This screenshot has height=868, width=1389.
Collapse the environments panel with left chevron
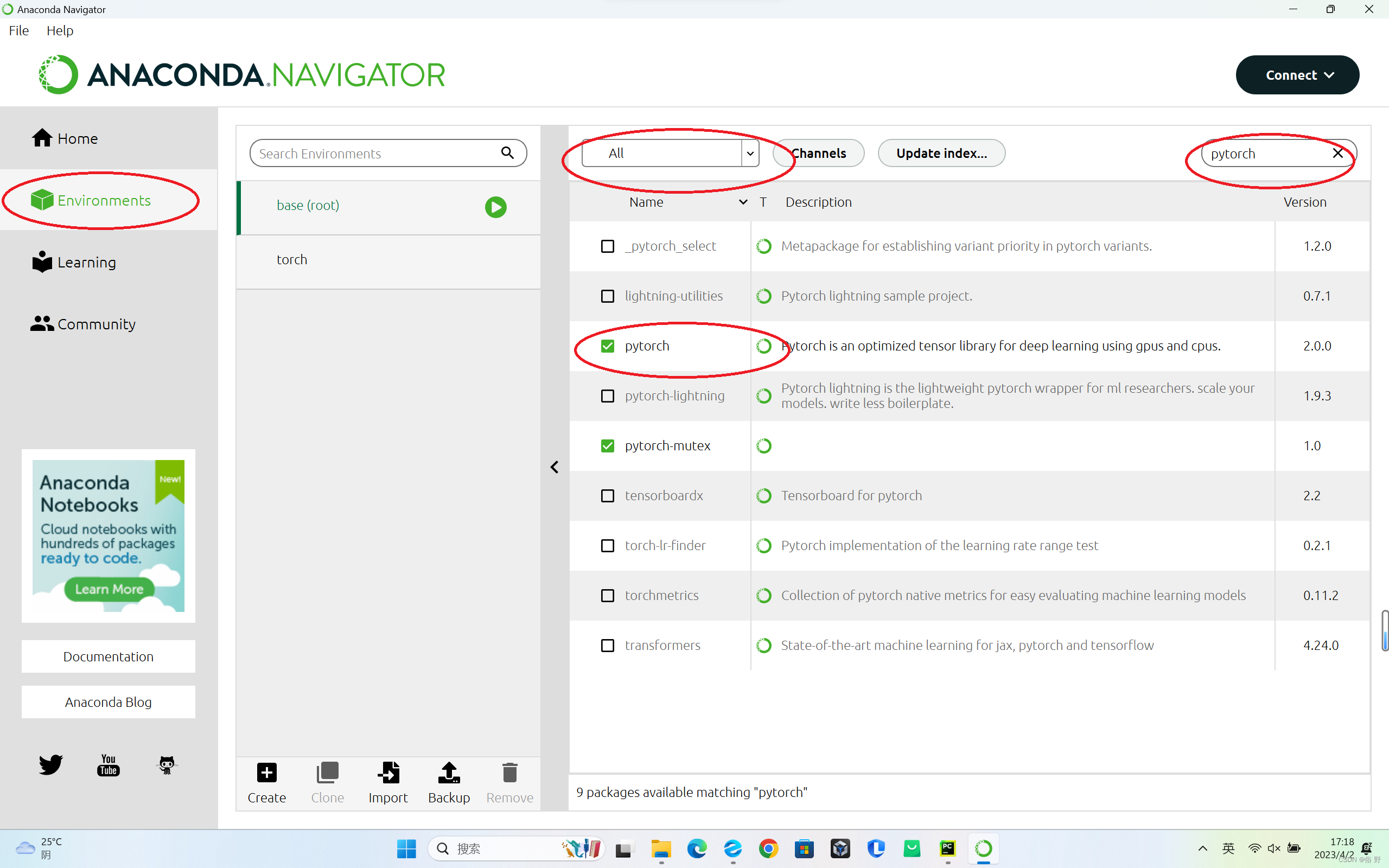tap(555, 467)
